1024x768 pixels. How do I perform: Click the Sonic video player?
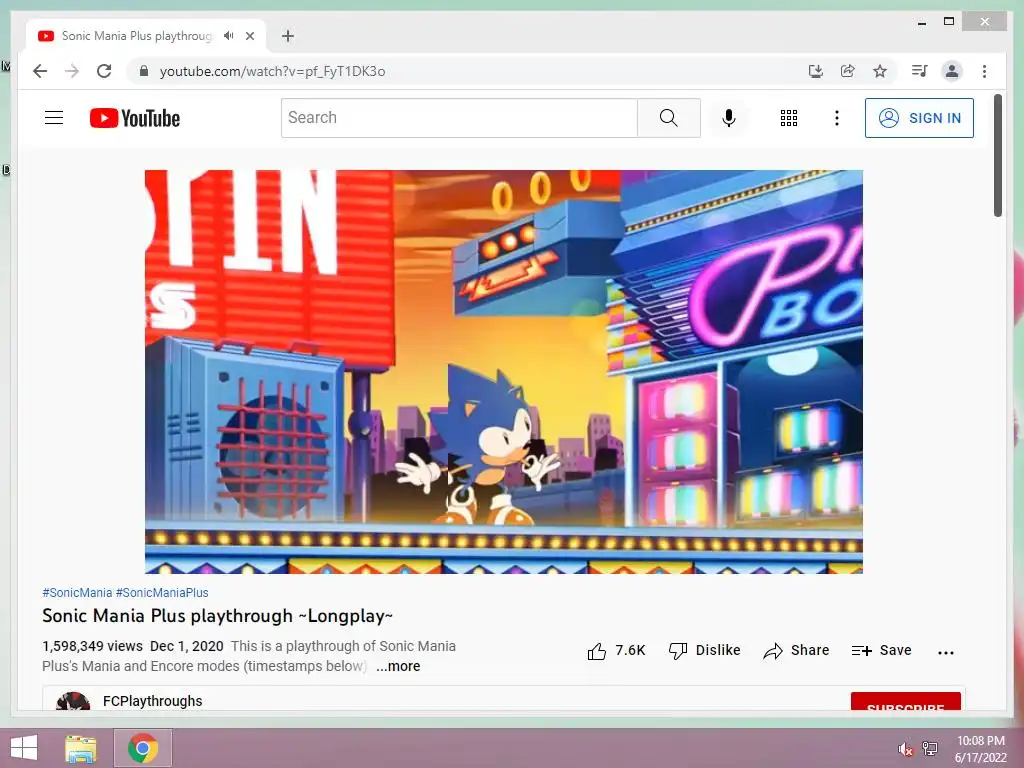tap(504, 372)
